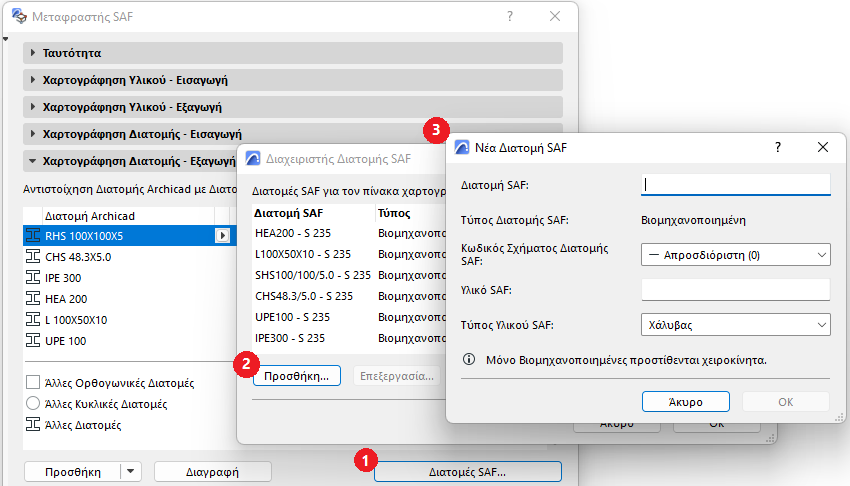Click help question mark in Μεταφραστής SAF
The height and width of the screenshot is (486, 850).
click(x=510, y=16)
